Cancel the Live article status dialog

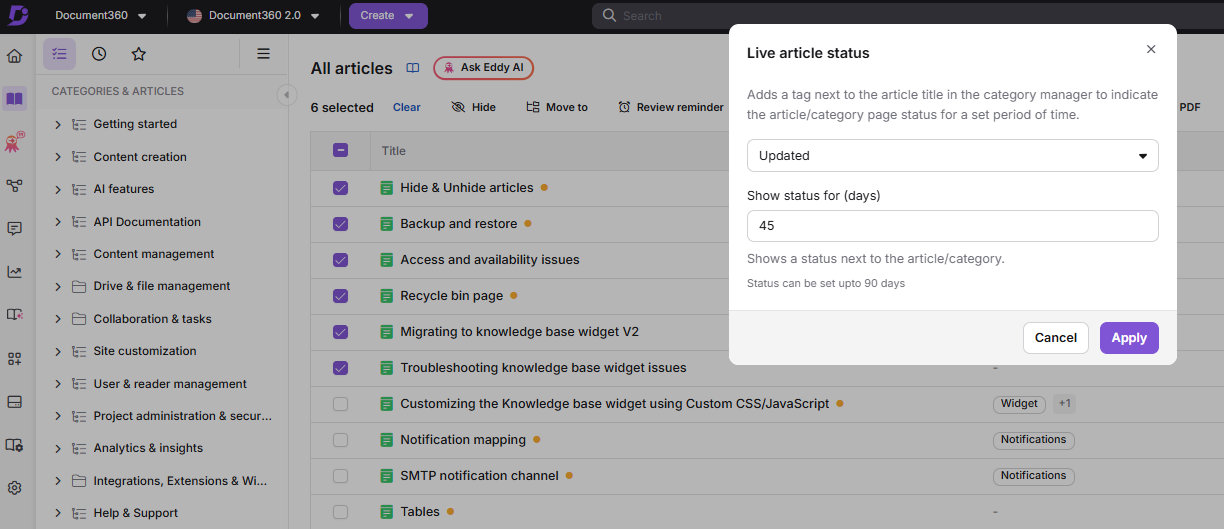pos(1055,338)
